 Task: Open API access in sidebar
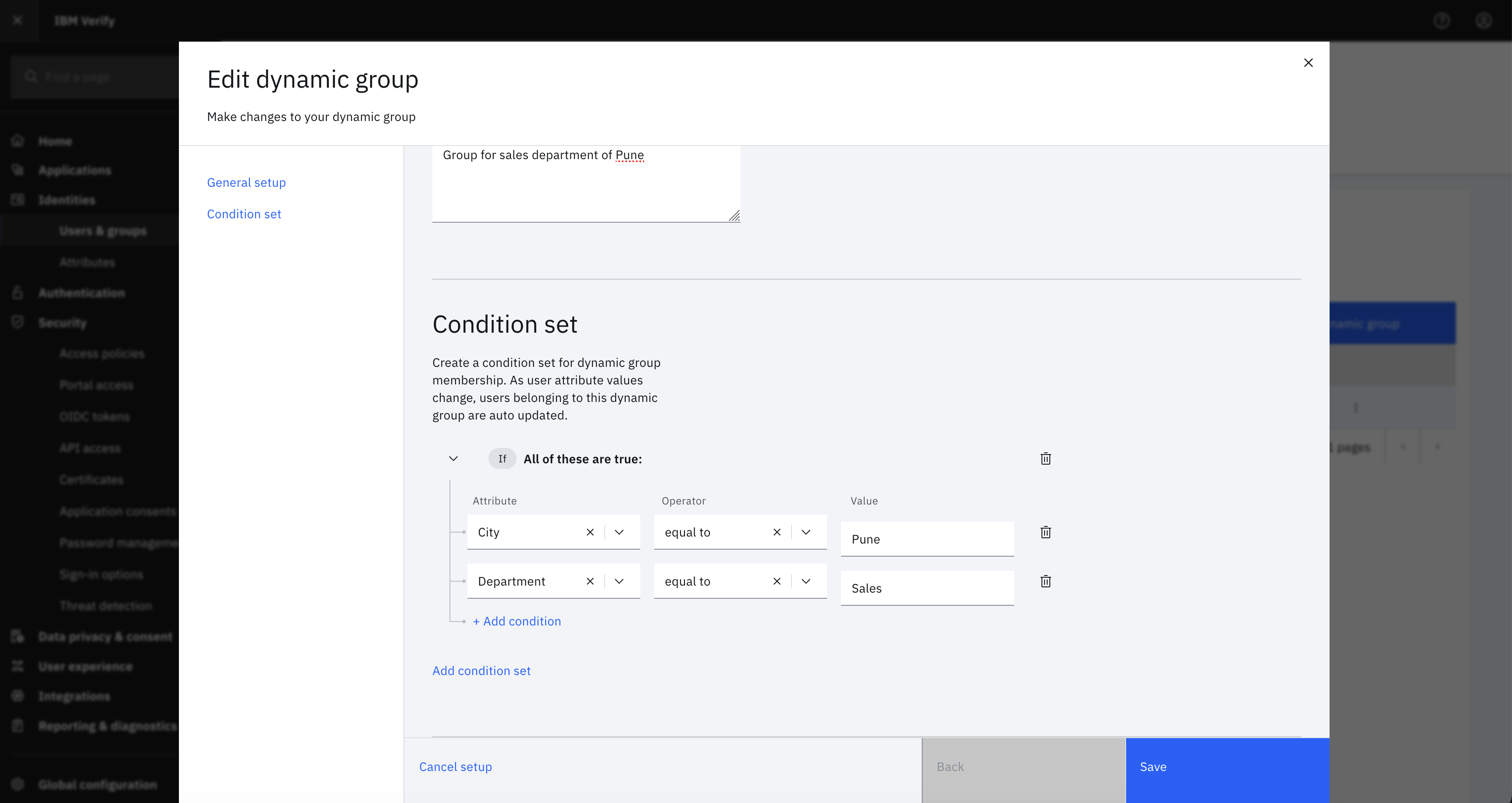90,448
